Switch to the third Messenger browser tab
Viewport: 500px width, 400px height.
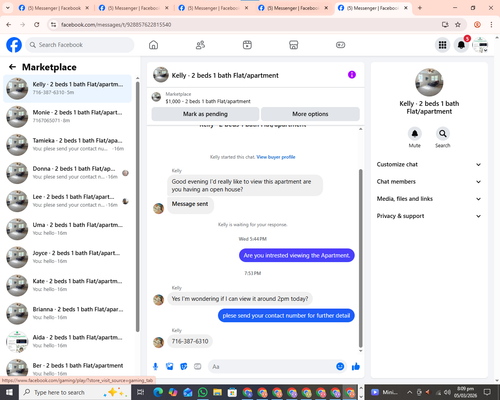click(x=213, y=8)
